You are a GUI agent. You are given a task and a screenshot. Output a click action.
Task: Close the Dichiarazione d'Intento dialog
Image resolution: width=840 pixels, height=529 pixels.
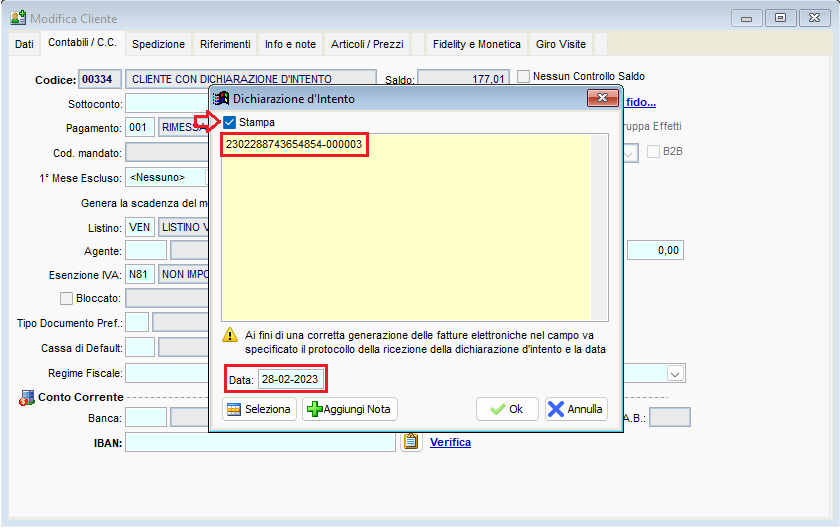(x=600, y=98)
